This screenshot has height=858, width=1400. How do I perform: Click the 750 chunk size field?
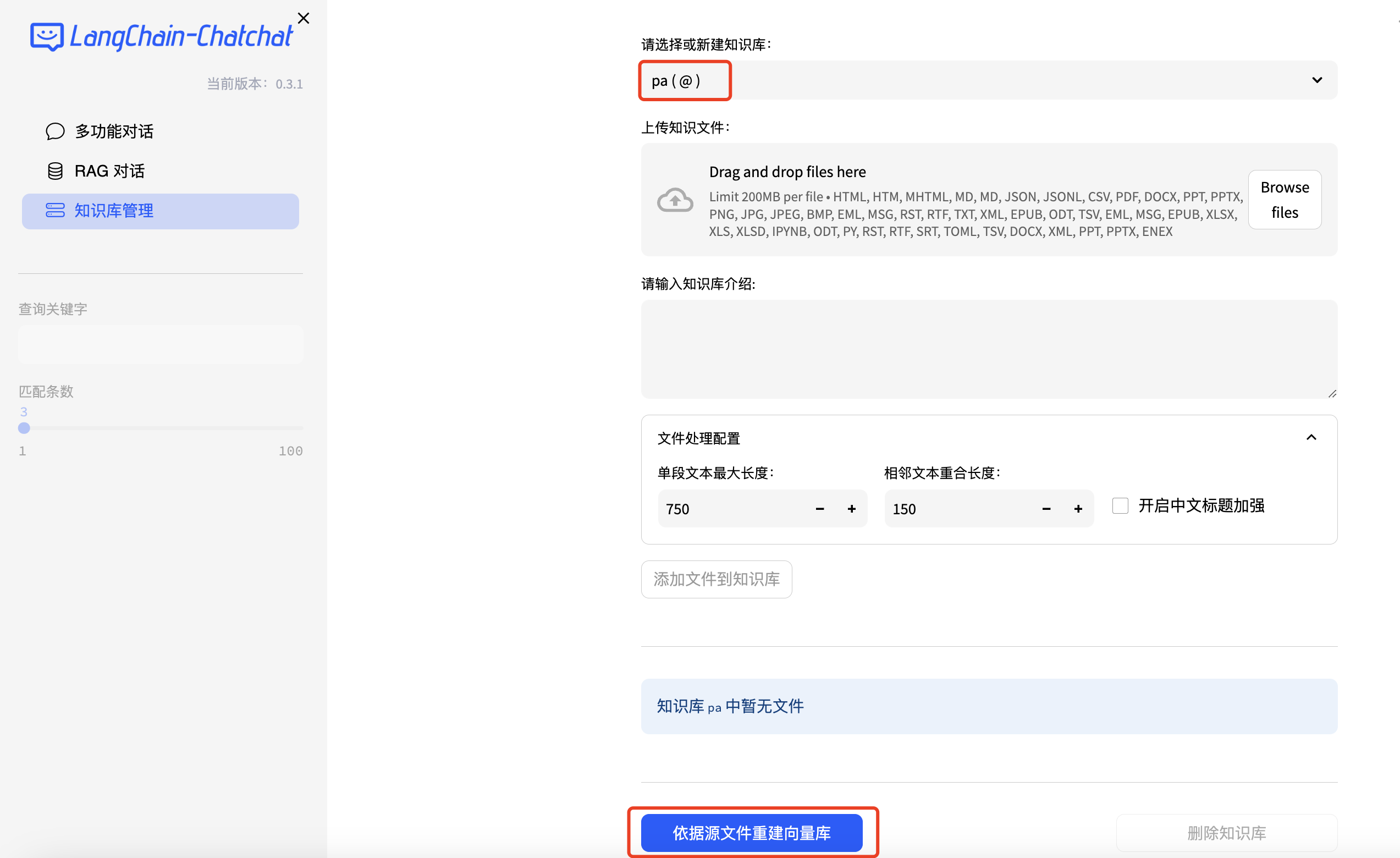tap(731, 509)
